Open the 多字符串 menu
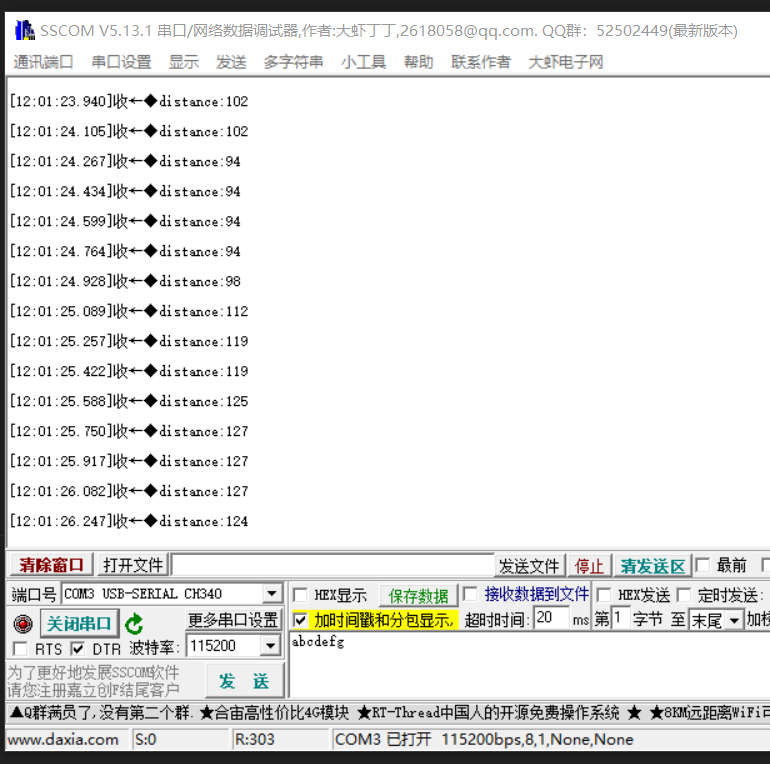Viewport: 770px width, 764px height. click(293, 62)
